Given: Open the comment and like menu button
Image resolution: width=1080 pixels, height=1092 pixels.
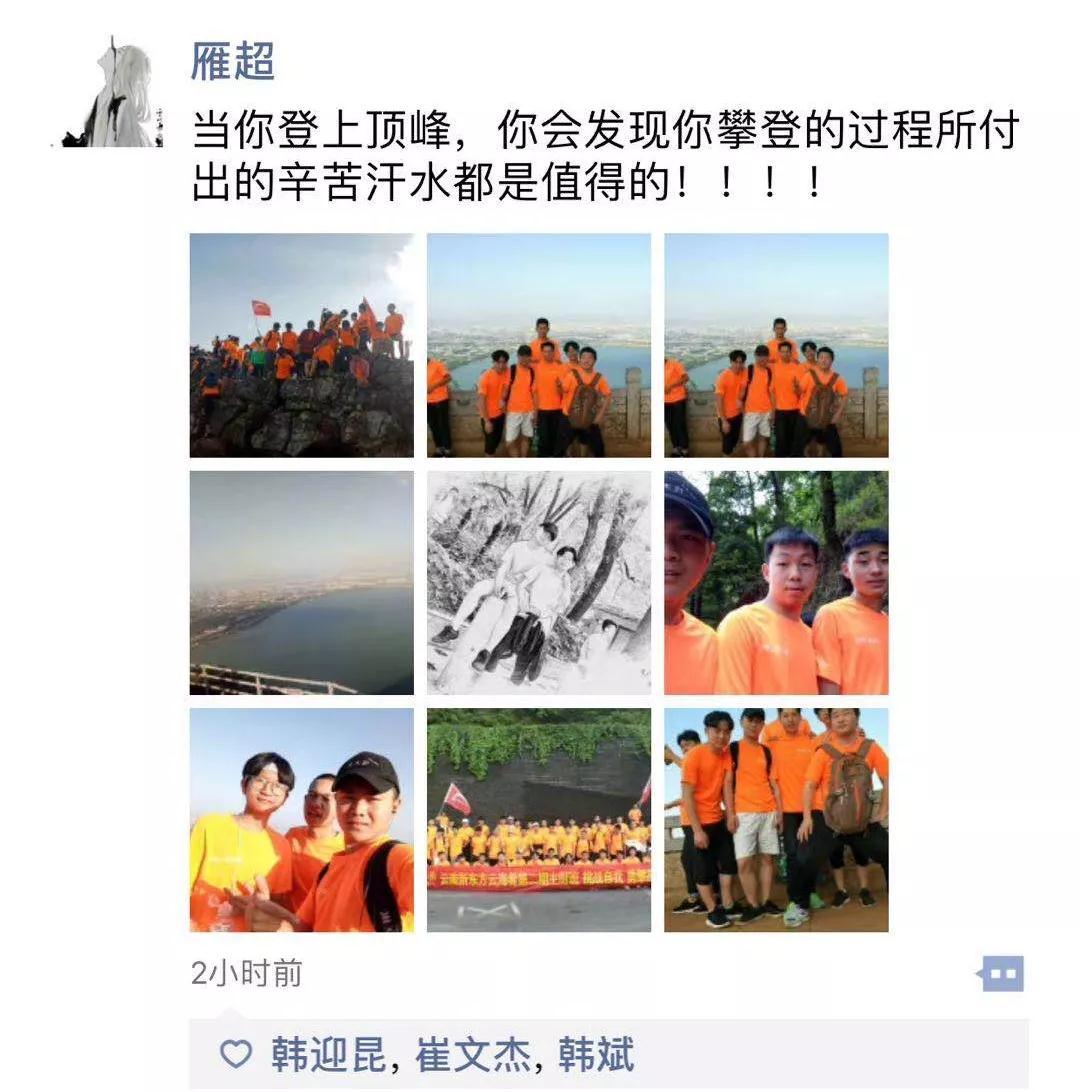Looking at the screenshot, I should 1000,973.
